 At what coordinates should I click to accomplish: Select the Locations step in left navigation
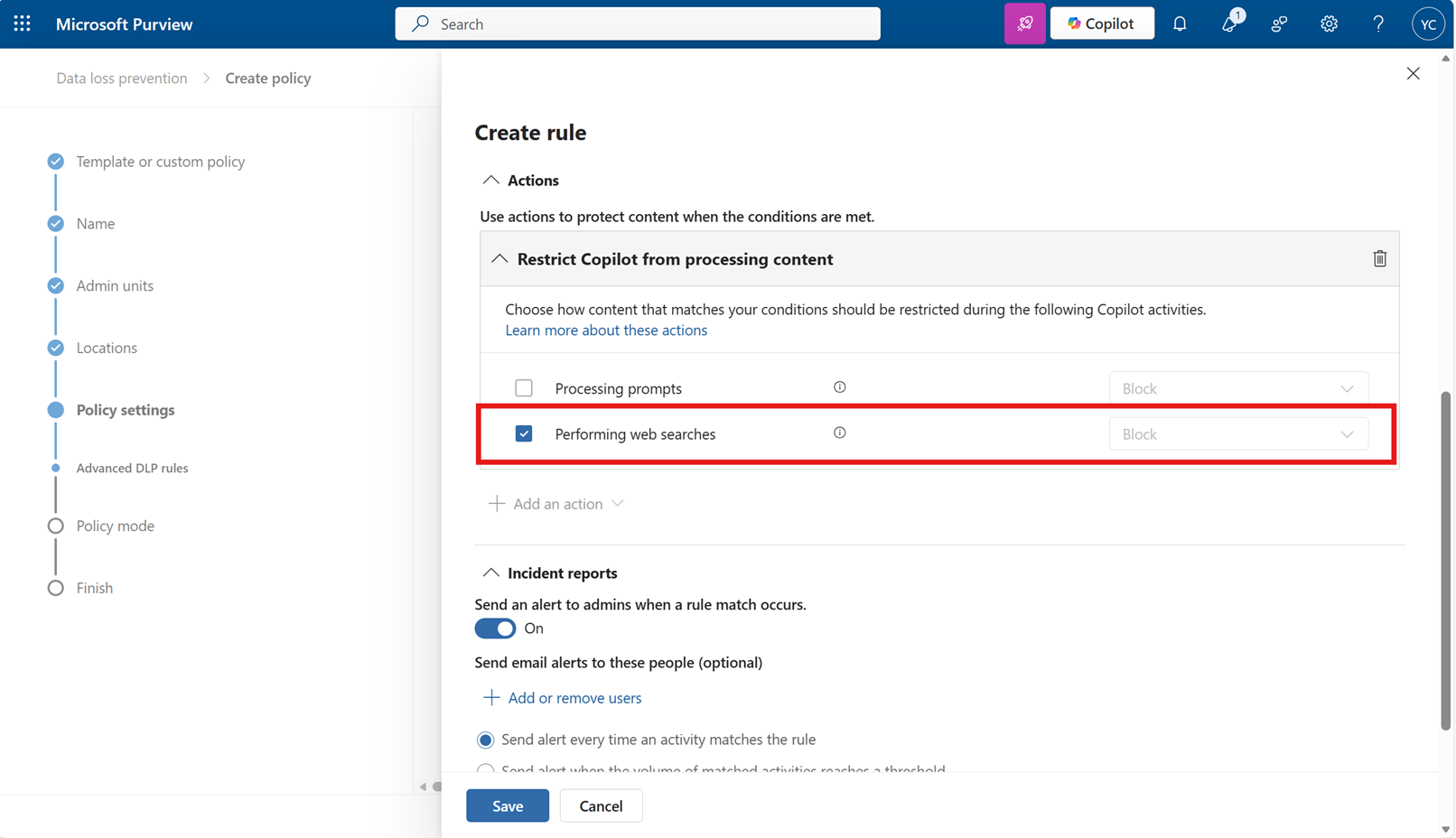tap(107, 347)
